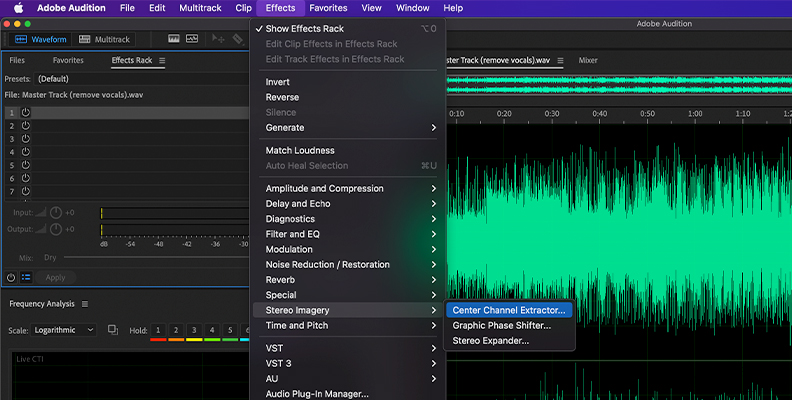Click copy-to-clipboard icon near Hold
The height and width of the screenshot is (400, 792).
(x=113, y=330)
